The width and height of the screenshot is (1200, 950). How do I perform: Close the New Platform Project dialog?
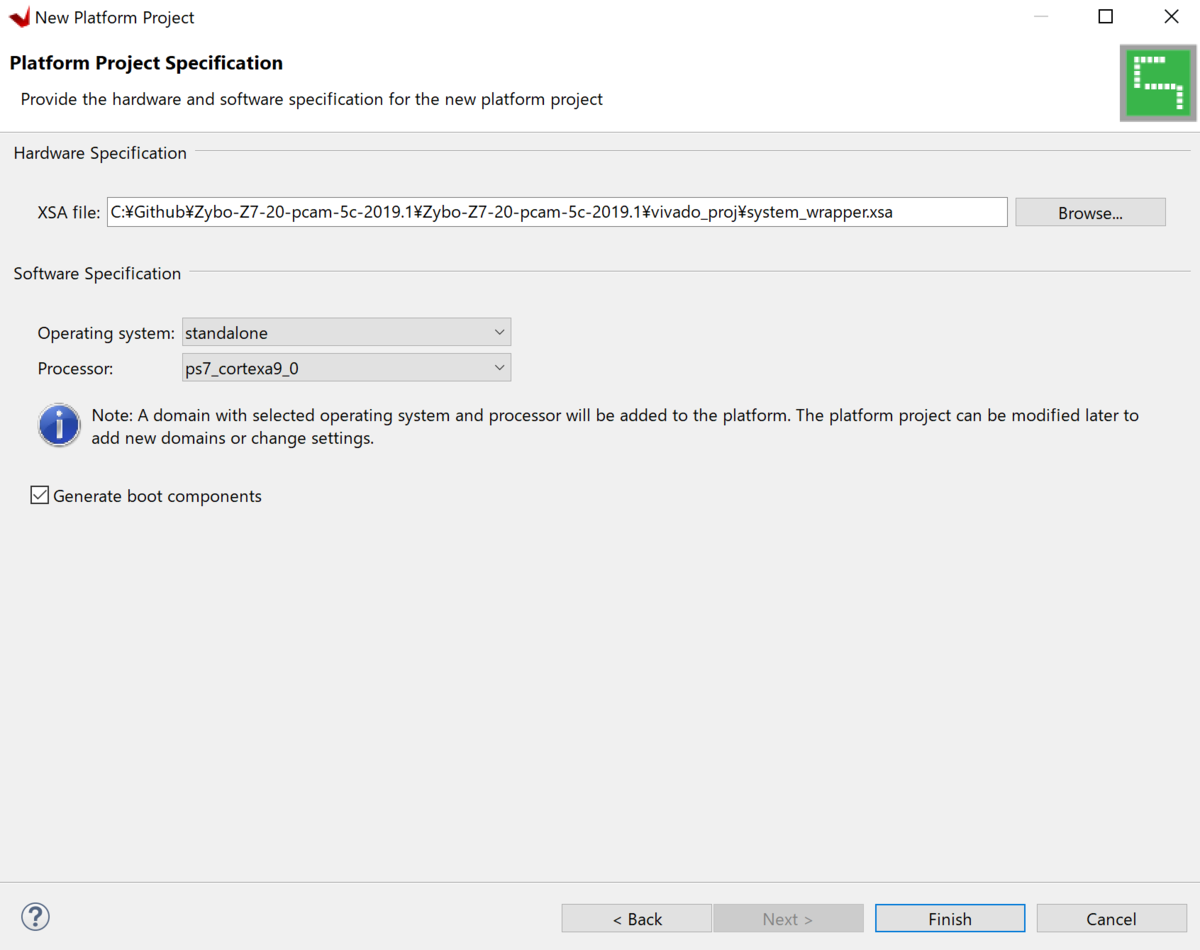pos(1171,17)
